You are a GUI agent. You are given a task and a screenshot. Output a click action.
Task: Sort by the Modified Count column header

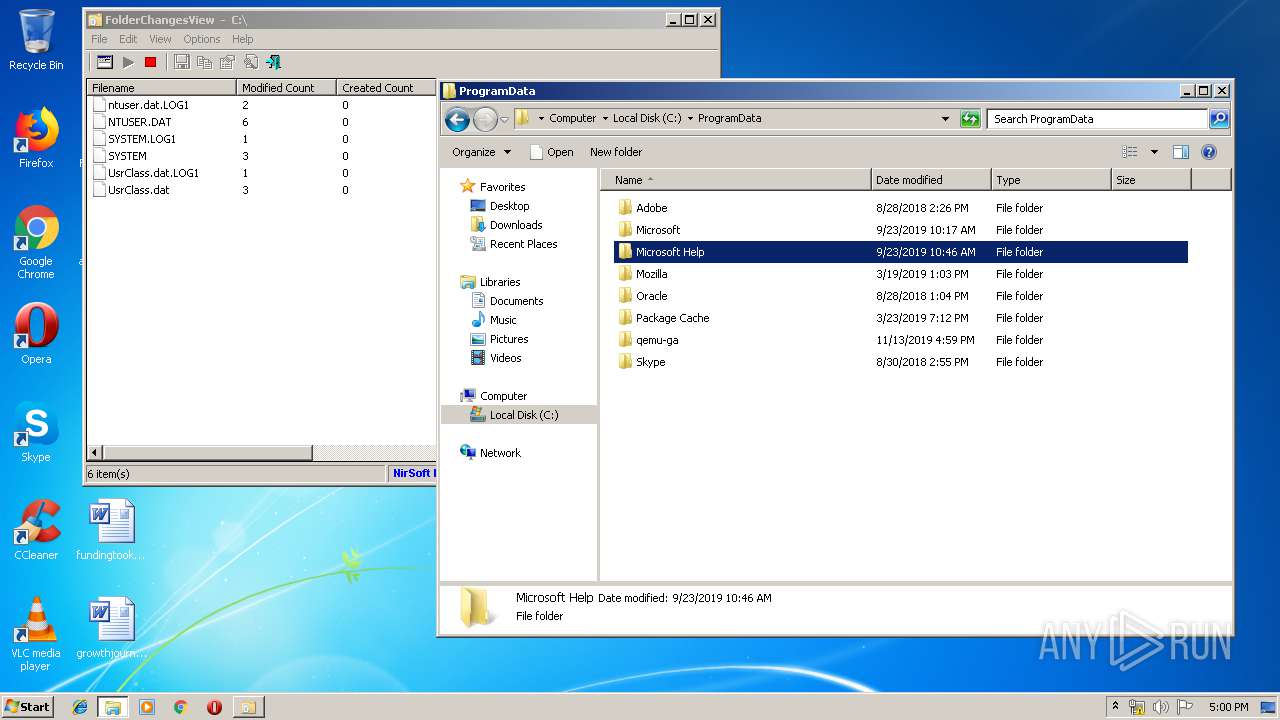[x=286, y=88]
